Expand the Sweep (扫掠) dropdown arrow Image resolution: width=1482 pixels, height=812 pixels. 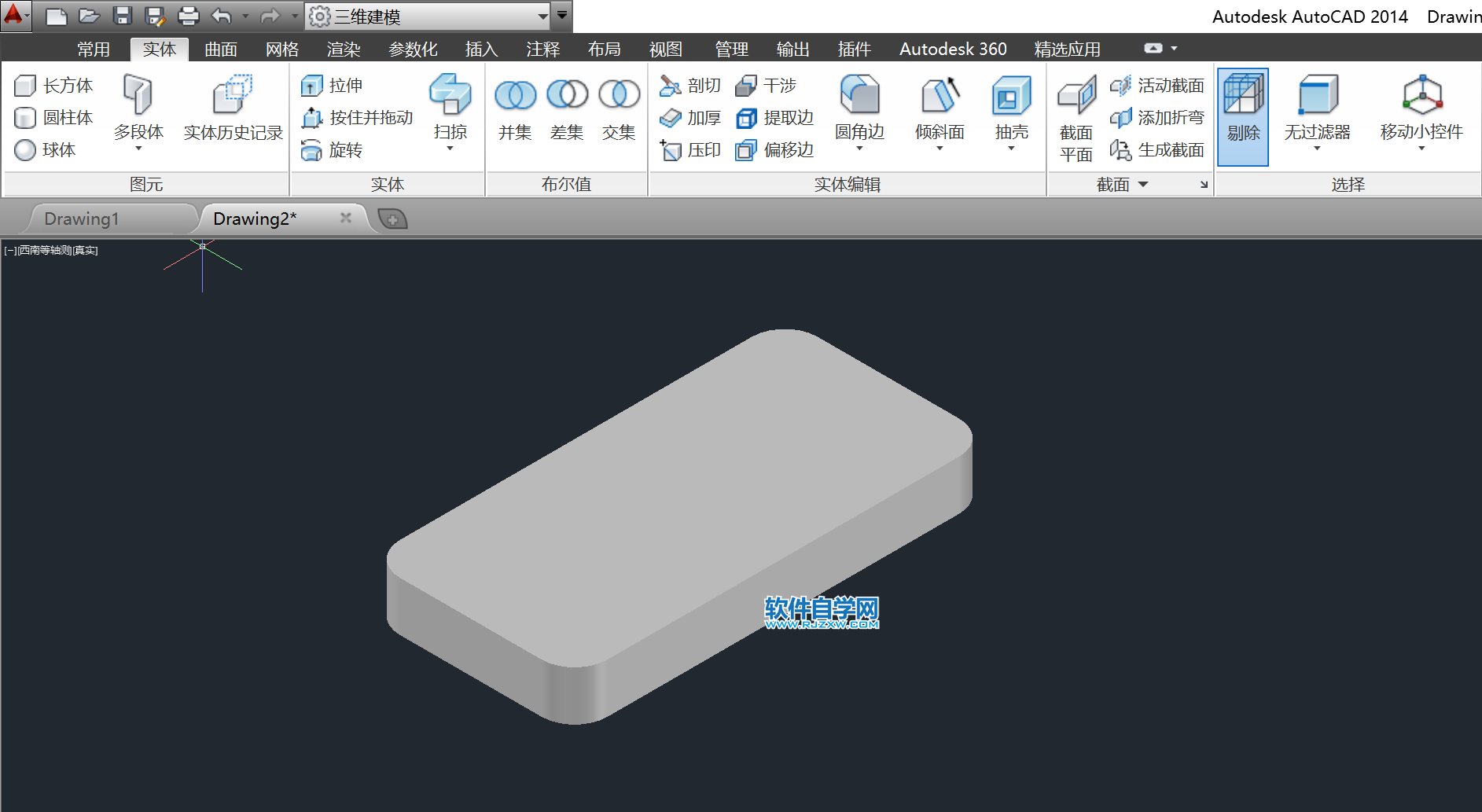(x=450, y=149)
